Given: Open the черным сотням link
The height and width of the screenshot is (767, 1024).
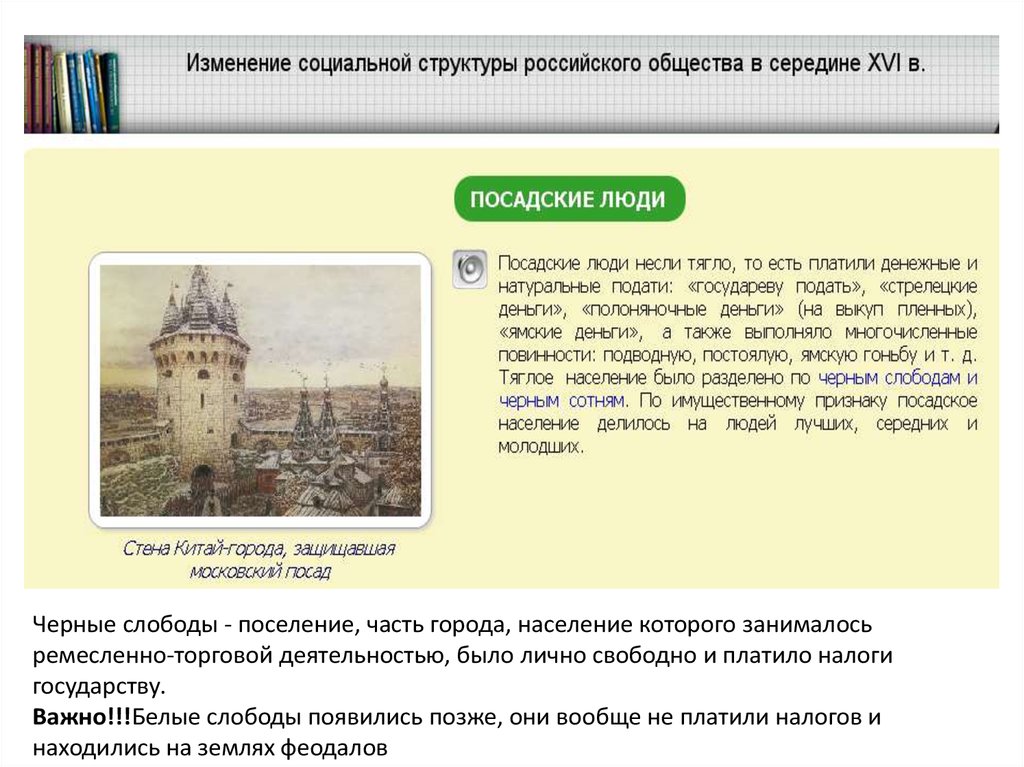Looking at the screenshot, I should click(561, 400).
